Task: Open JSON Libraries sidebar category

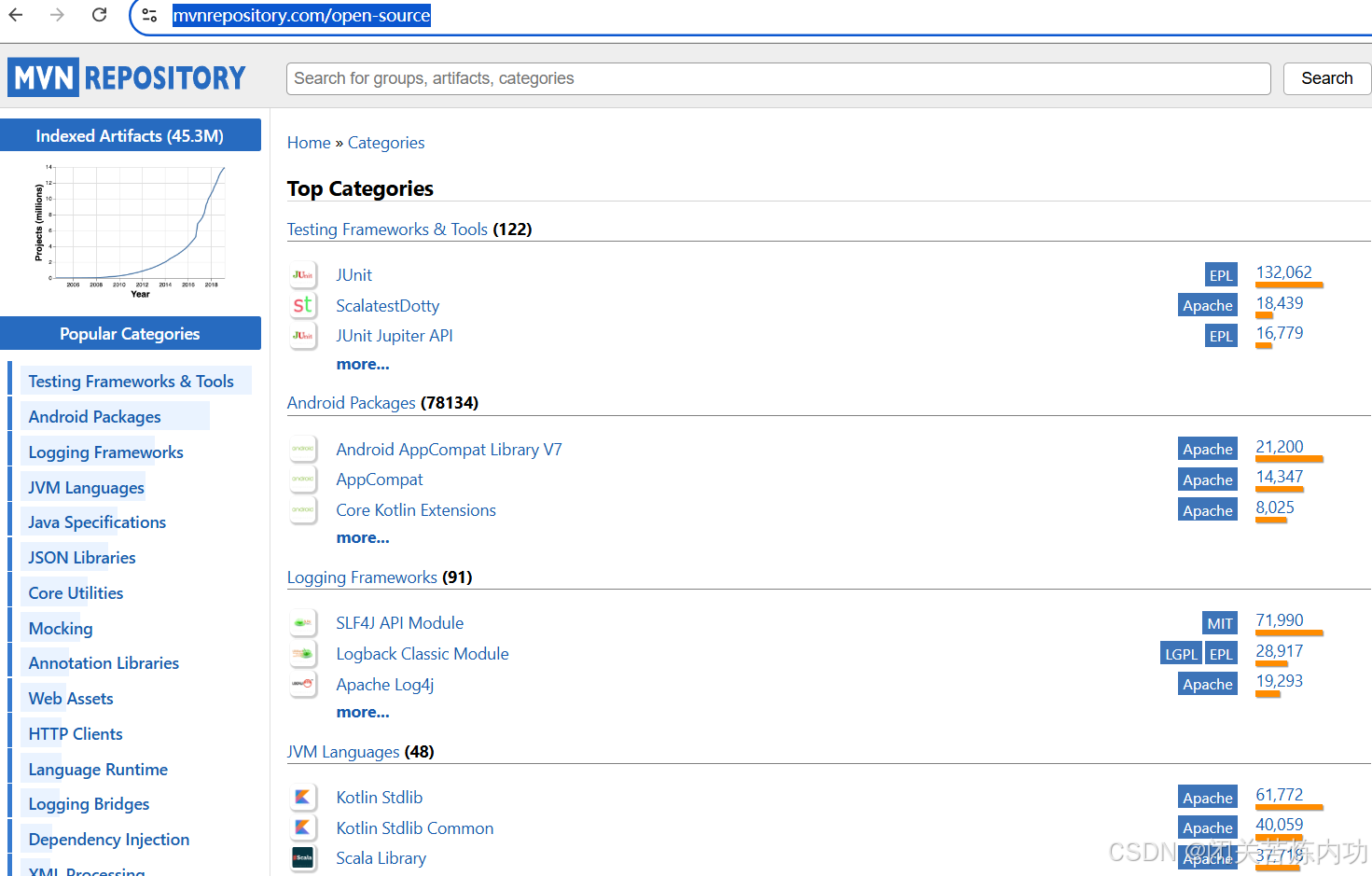Action: 82,558
